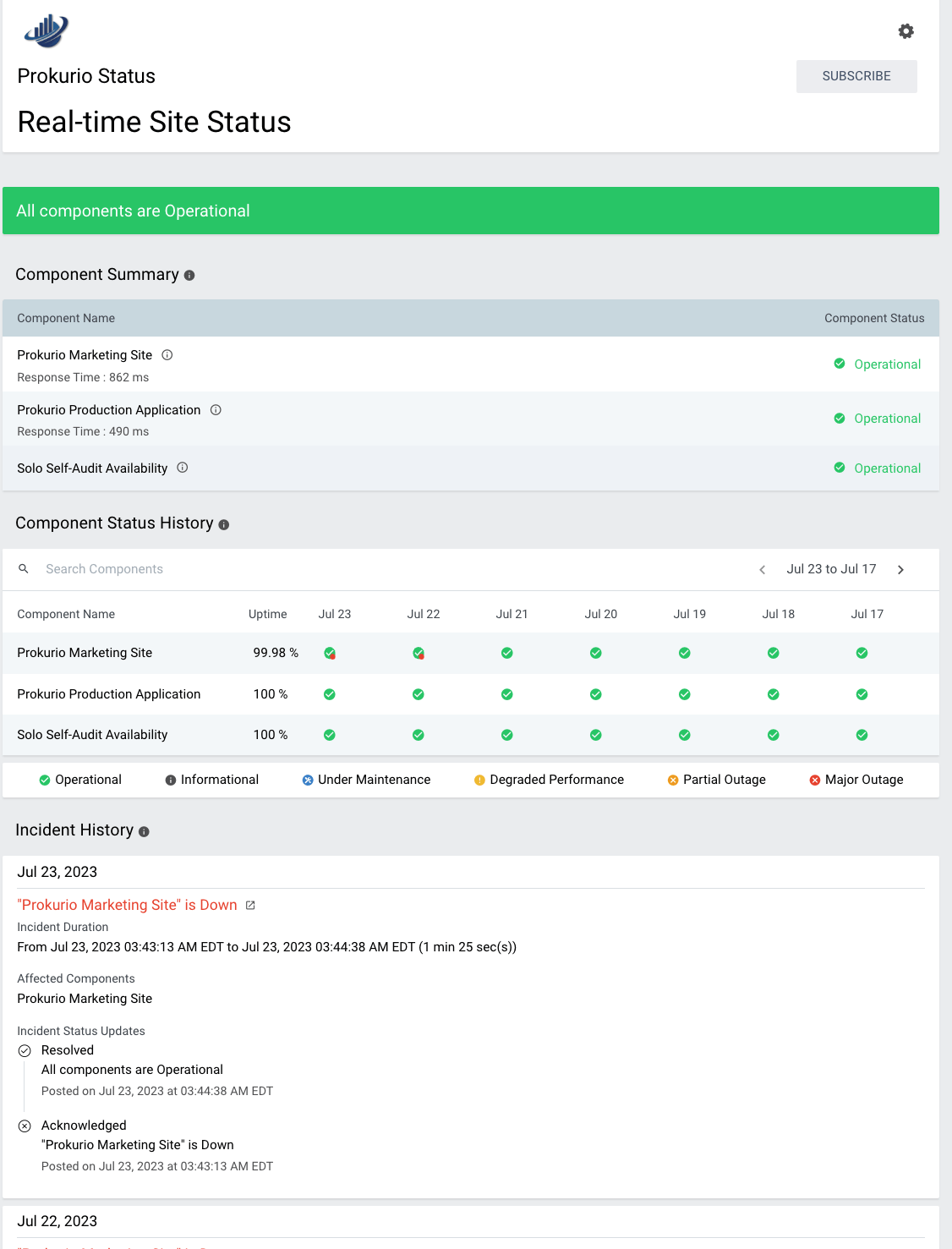Click Response Time : 862 ms text
Screen dimensions: 952x1249
83,378
